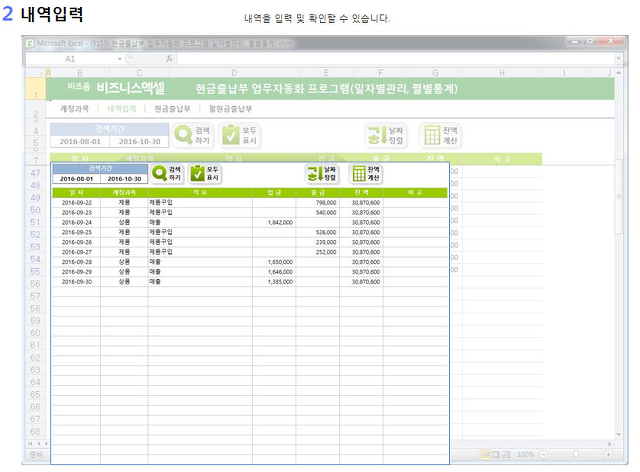Click 제품구입 description in the 2016-09-26 row

click(160, 242)
